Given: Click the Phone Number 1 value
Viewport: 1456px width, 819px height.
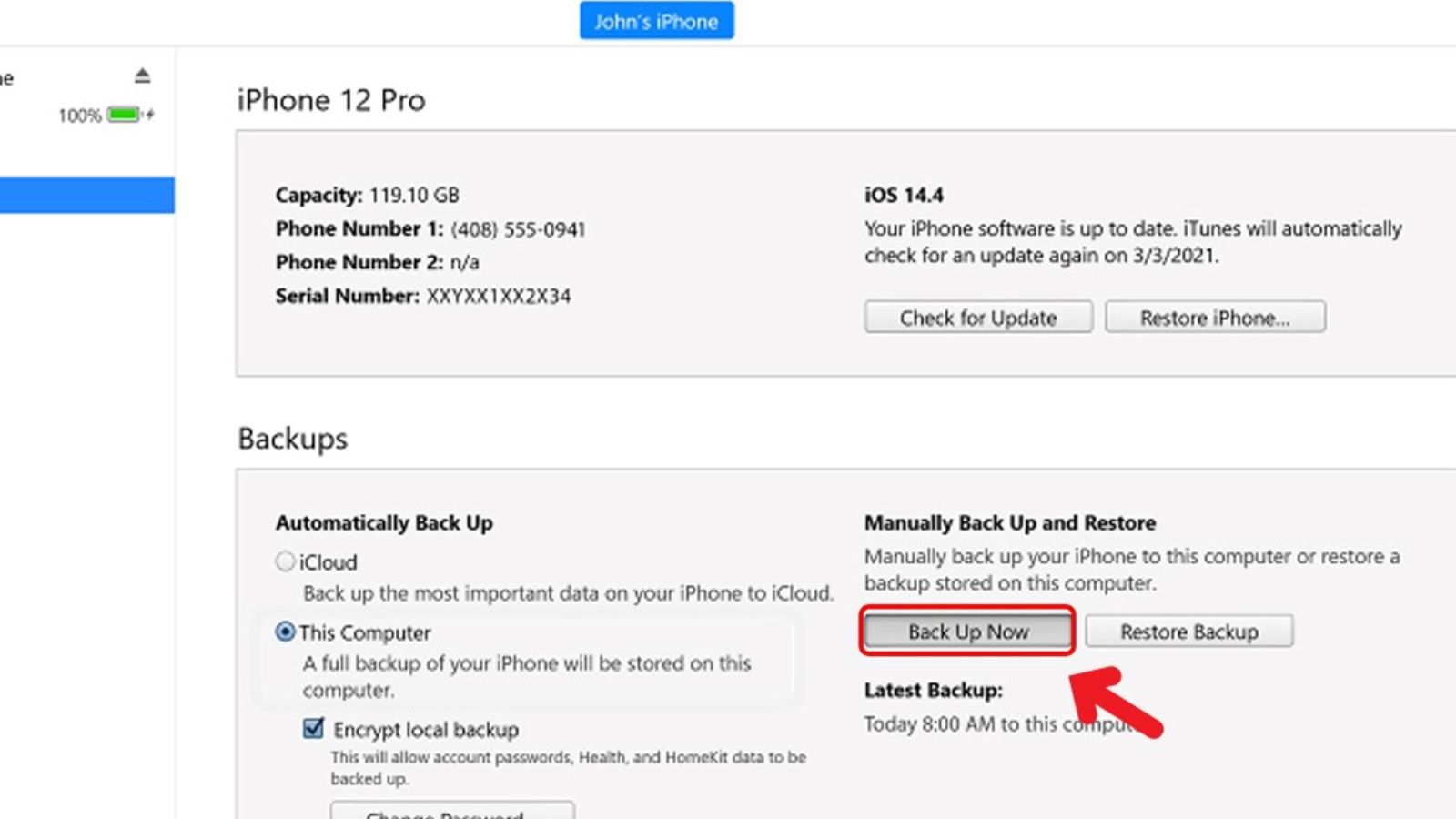Looking at the screenshot, I should pyautogui.click(x=517, y=229).
